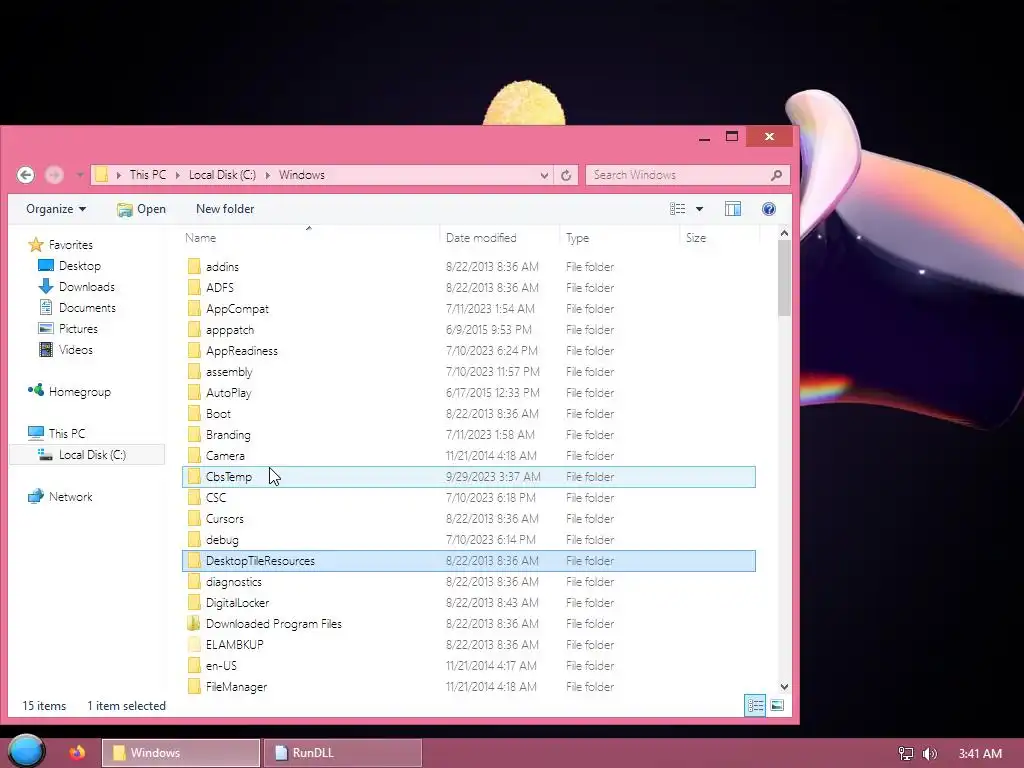Select the Boot folder icon
The height and width of the screenshot is (768, 1024).
pyautogui.click(x=194, y=413)
